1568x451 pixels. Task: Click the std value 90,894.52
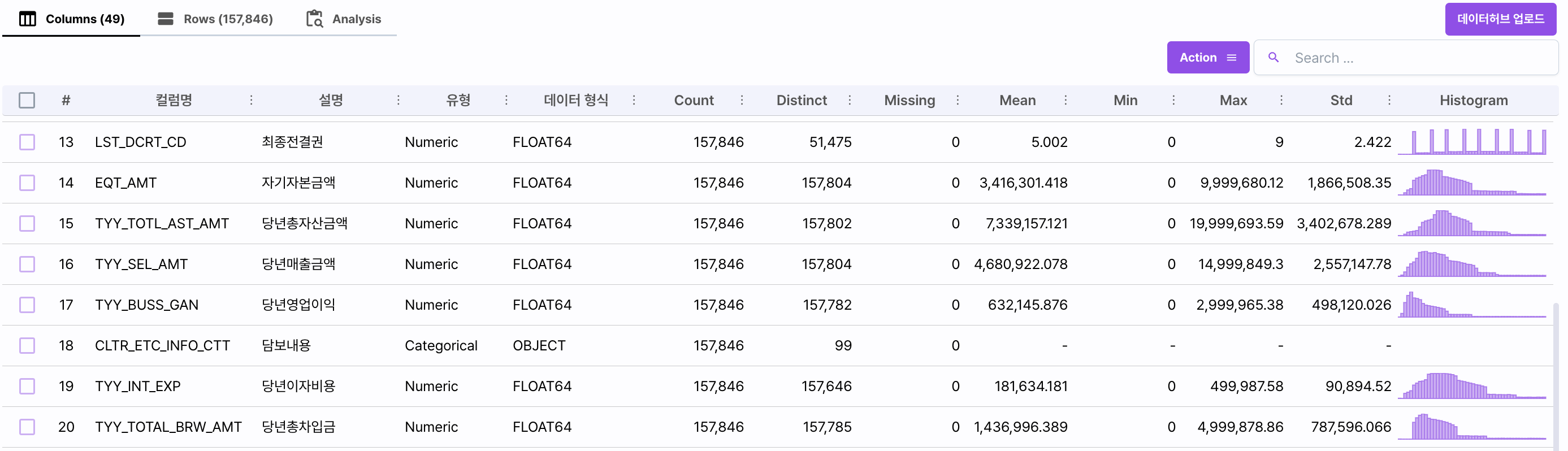click(1358, 387)
